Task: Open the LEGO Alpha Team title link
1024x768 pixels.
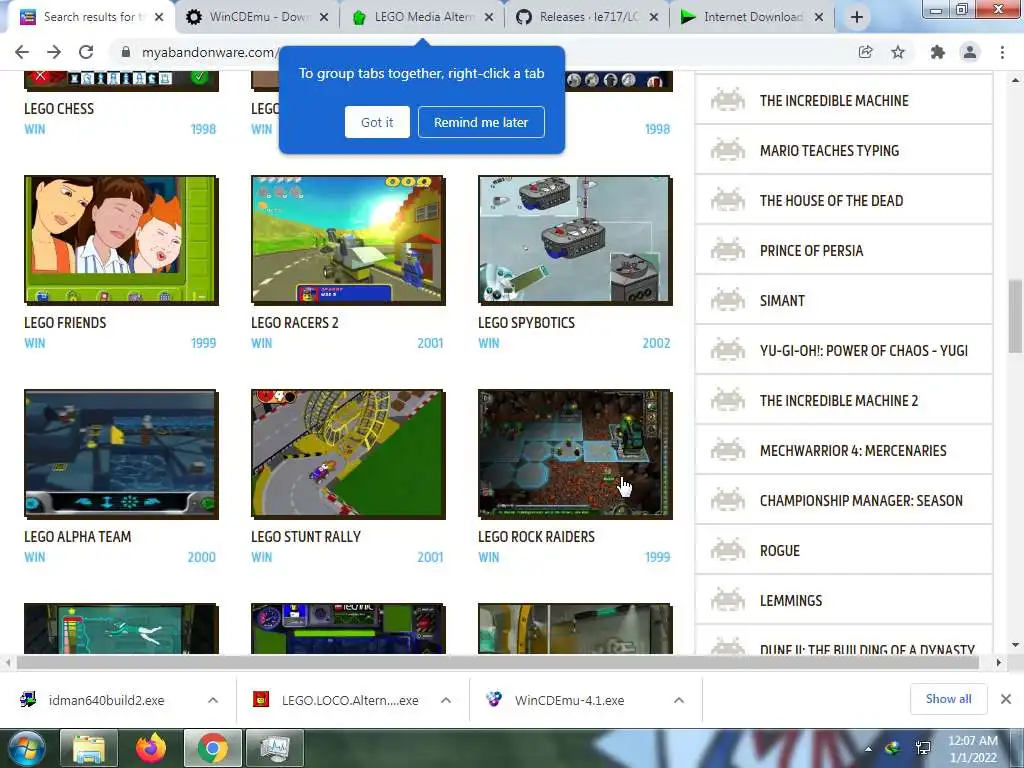Action: coord(78,537)
